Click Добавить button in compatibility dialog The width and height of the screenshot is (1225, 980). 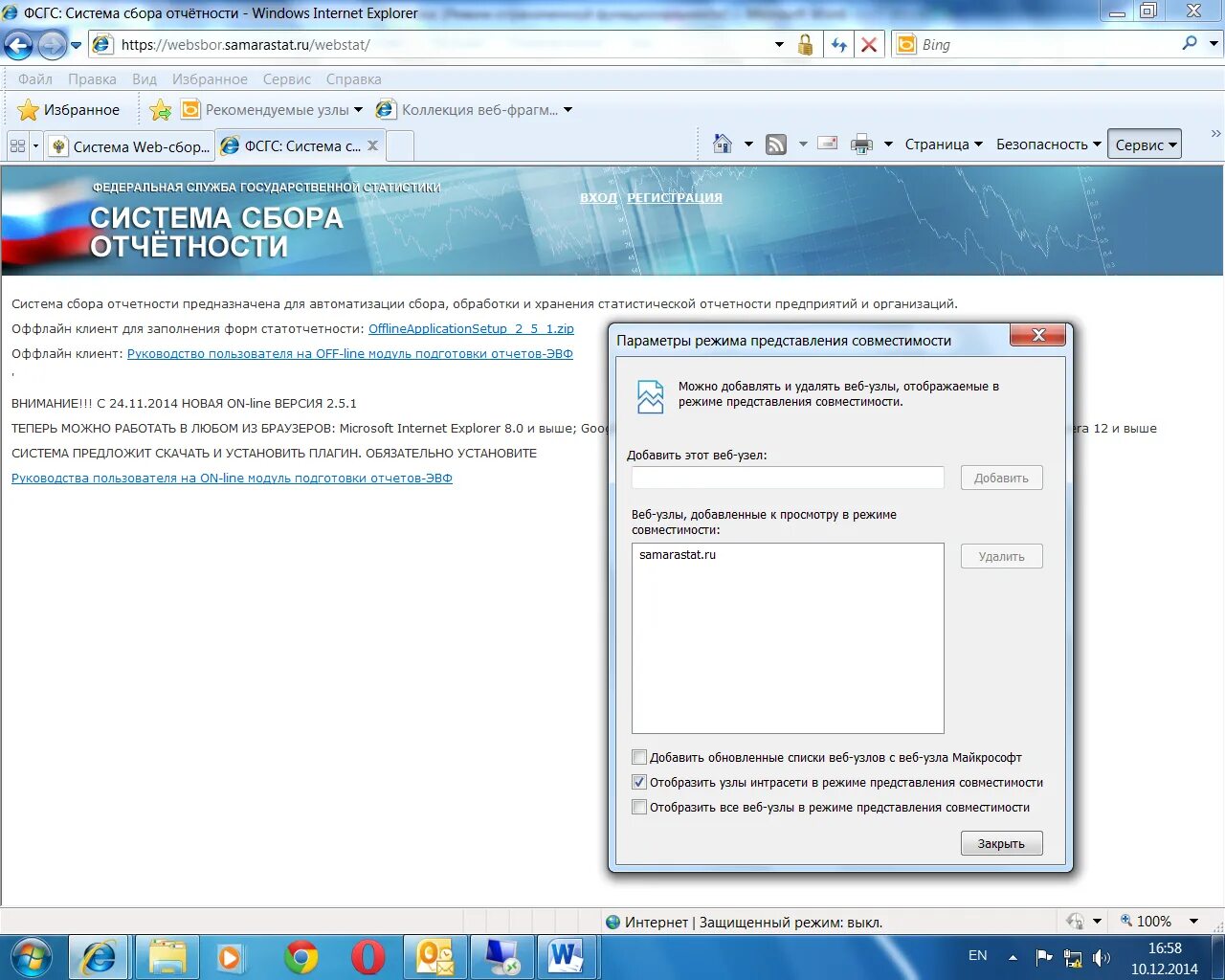click(1001, 478)
